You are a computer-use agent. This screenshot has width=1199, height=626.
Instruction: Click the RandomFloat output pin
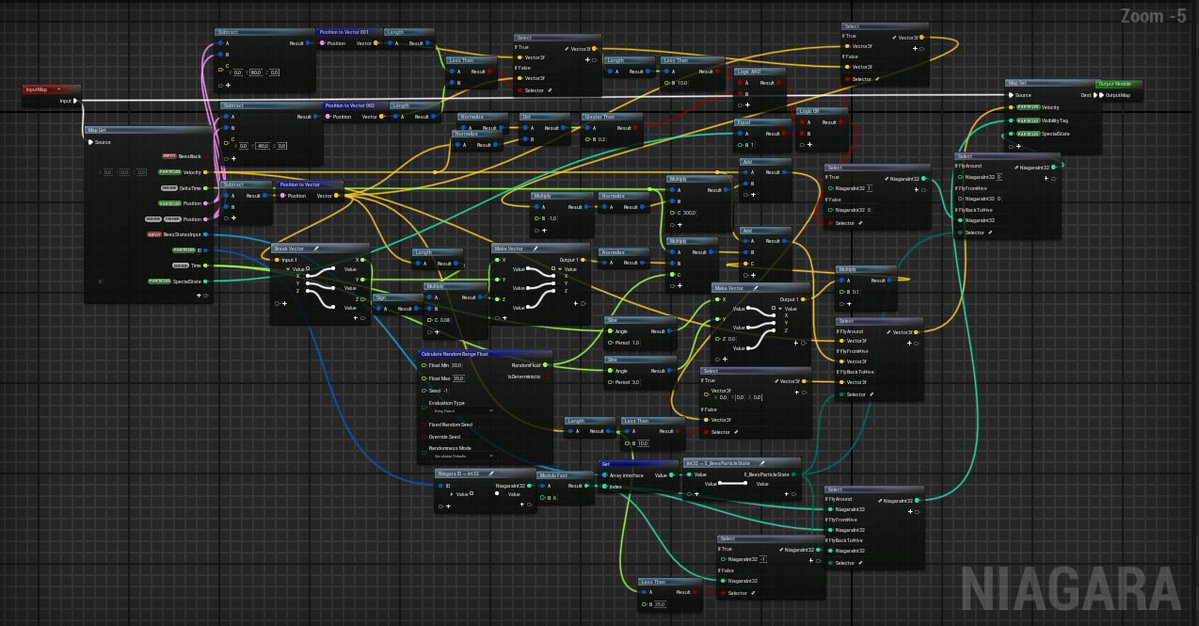pos(546,365)
